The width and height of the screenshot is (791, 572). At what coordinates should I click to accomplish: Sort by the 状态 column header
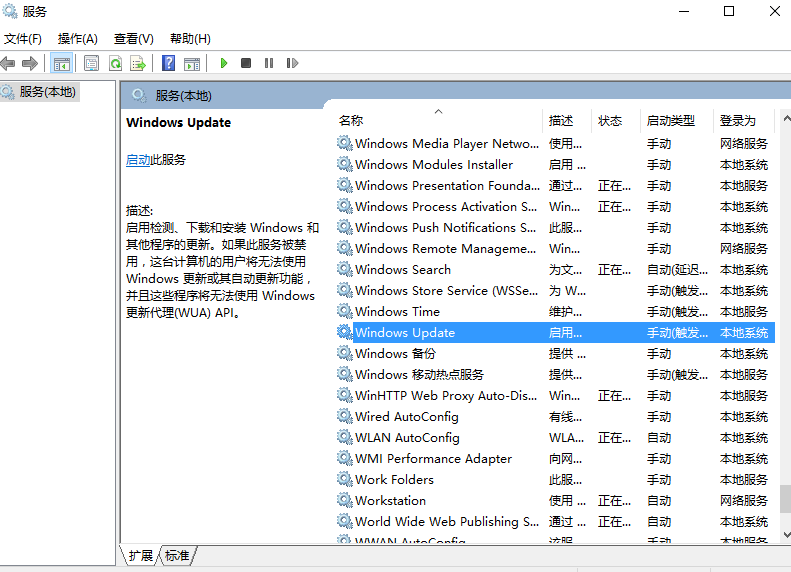616,121
